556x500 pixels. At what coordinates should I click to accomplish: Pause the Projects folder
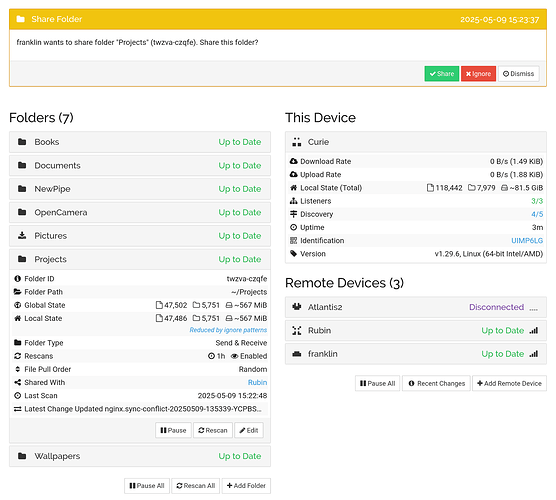pos(173,430)
